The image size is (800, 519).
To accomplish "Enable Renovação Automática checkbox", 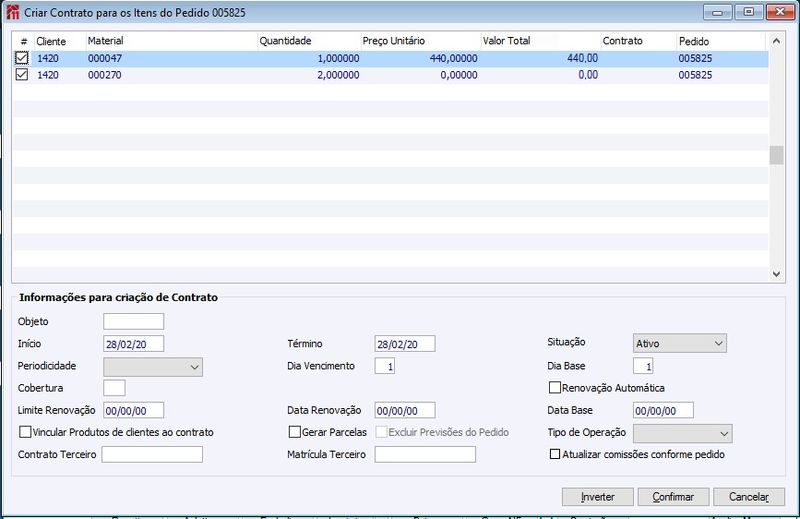I will [x=555, y=388].
